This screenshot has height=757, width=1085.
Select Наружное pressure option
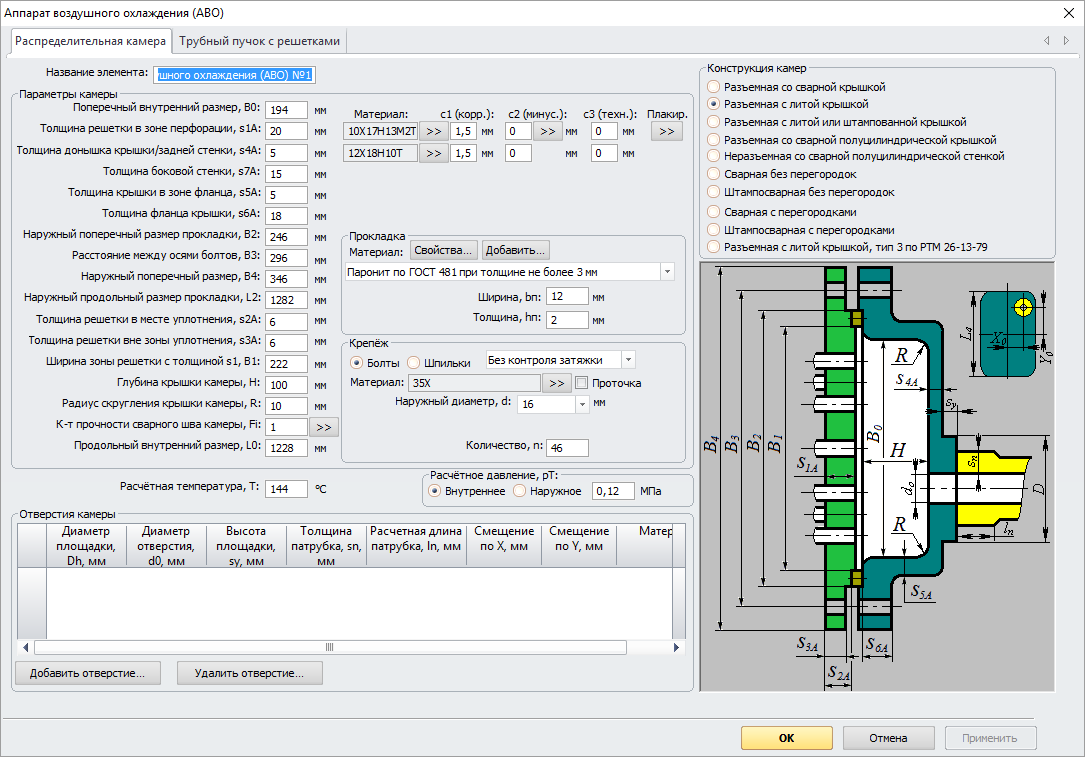point(519,491)
